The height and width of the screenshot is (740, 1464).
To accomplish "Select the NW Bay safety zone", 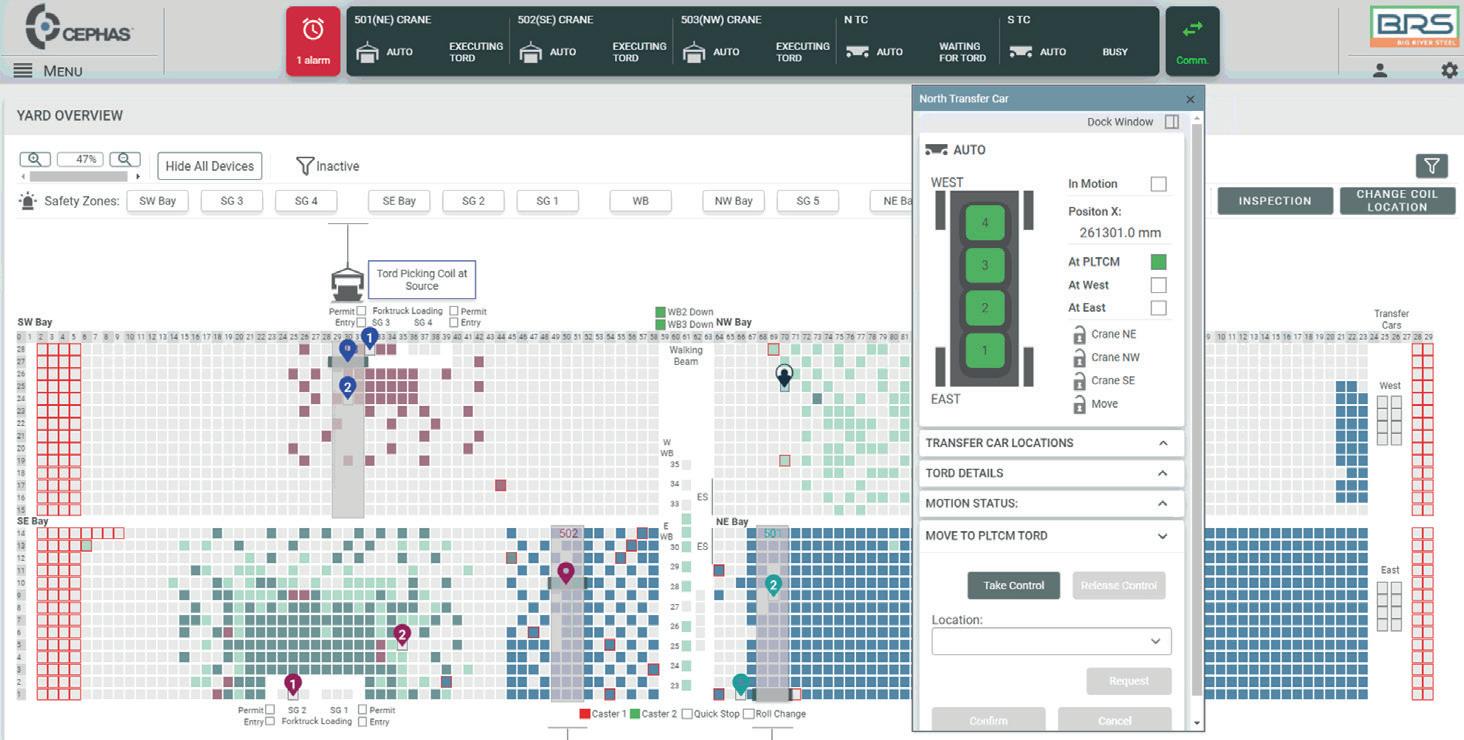I will (734, 201).
